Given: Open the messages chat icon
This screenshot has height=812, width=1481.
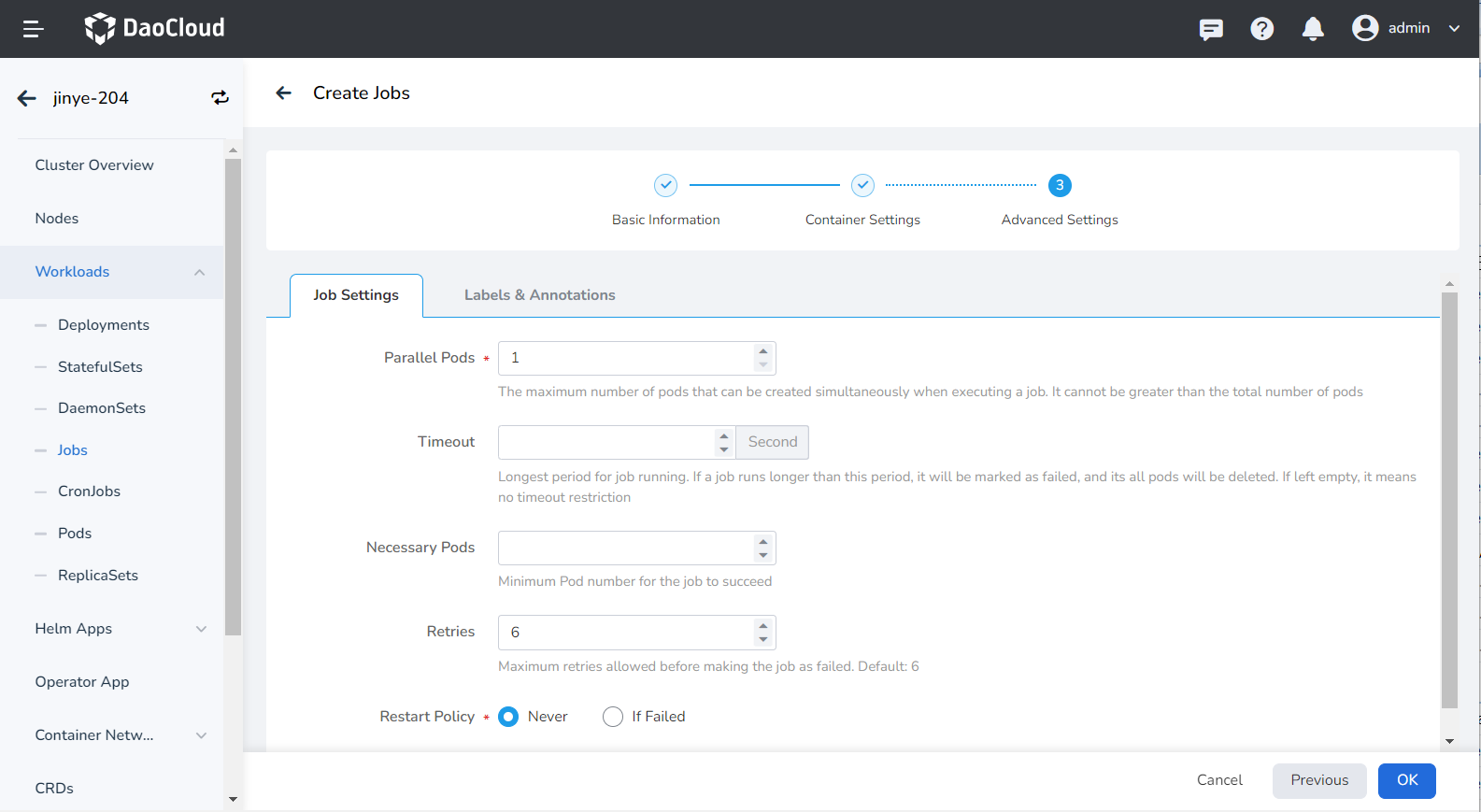Looking at the screenshot, I should pyautogui.click(x=1211, y=29).
